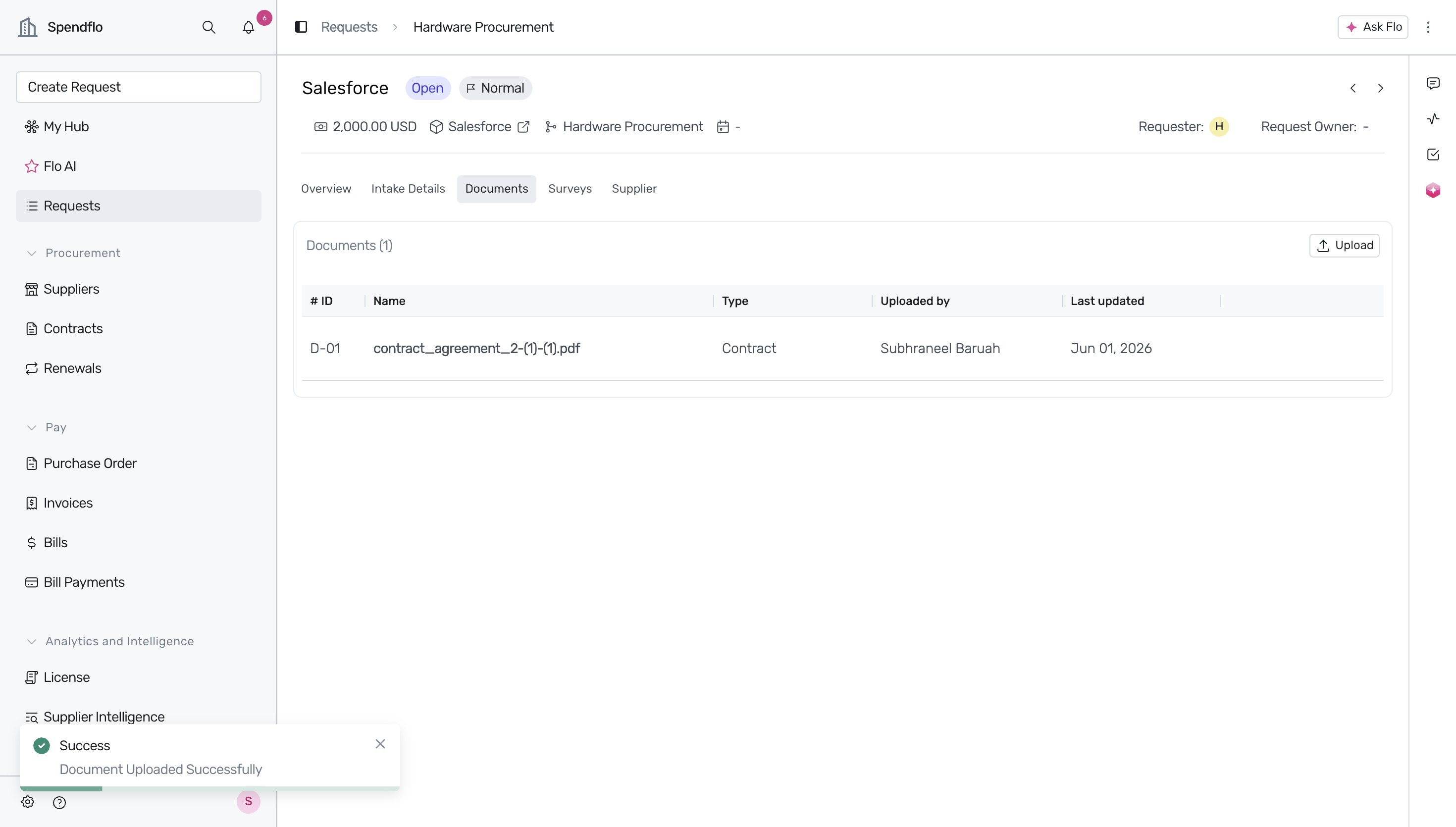Click the requester avatar H

point(1219,127)
